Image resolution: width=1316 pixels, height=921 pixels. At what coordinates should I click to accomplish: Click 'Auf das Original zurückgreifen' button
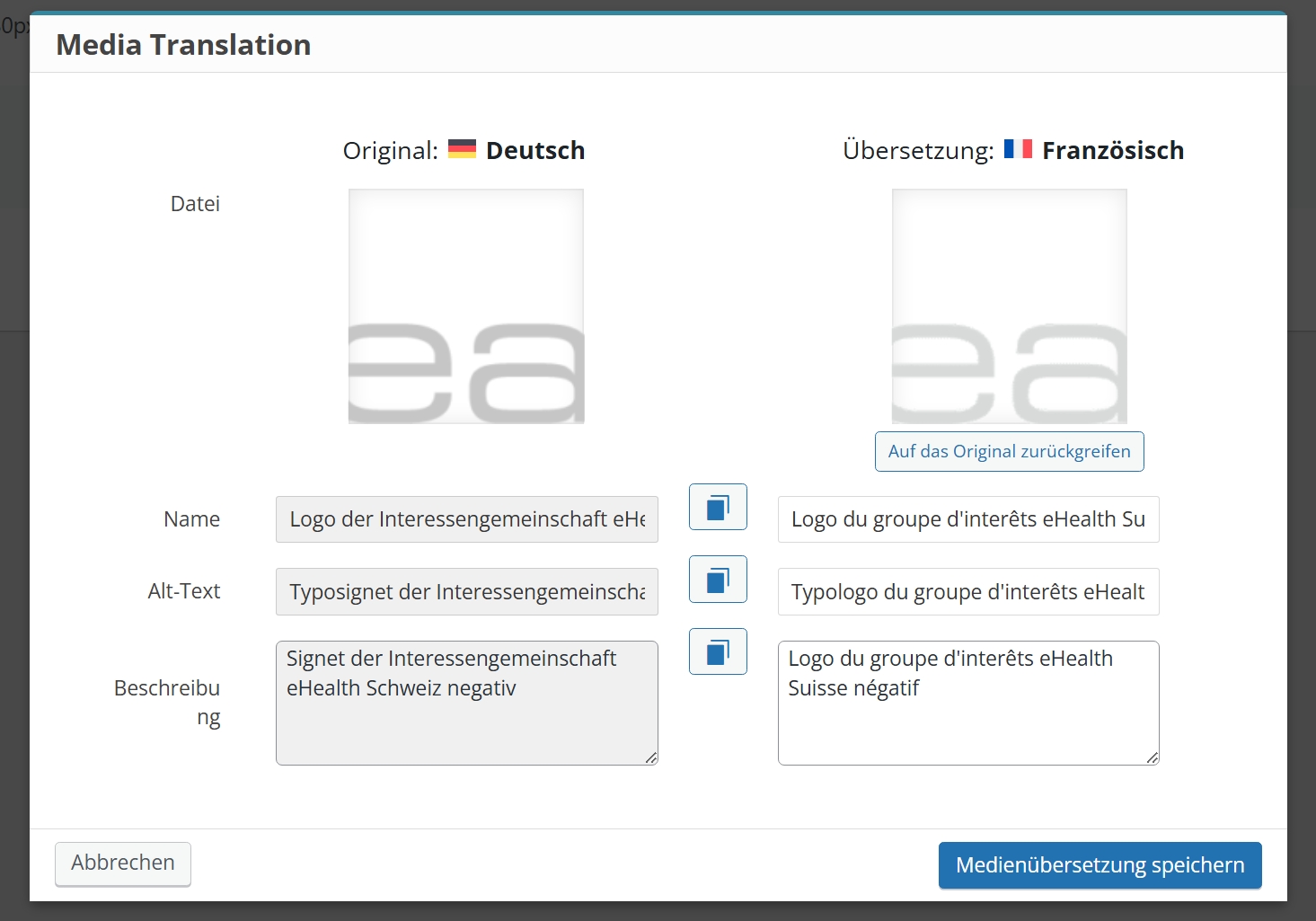tap(1009, 451)
